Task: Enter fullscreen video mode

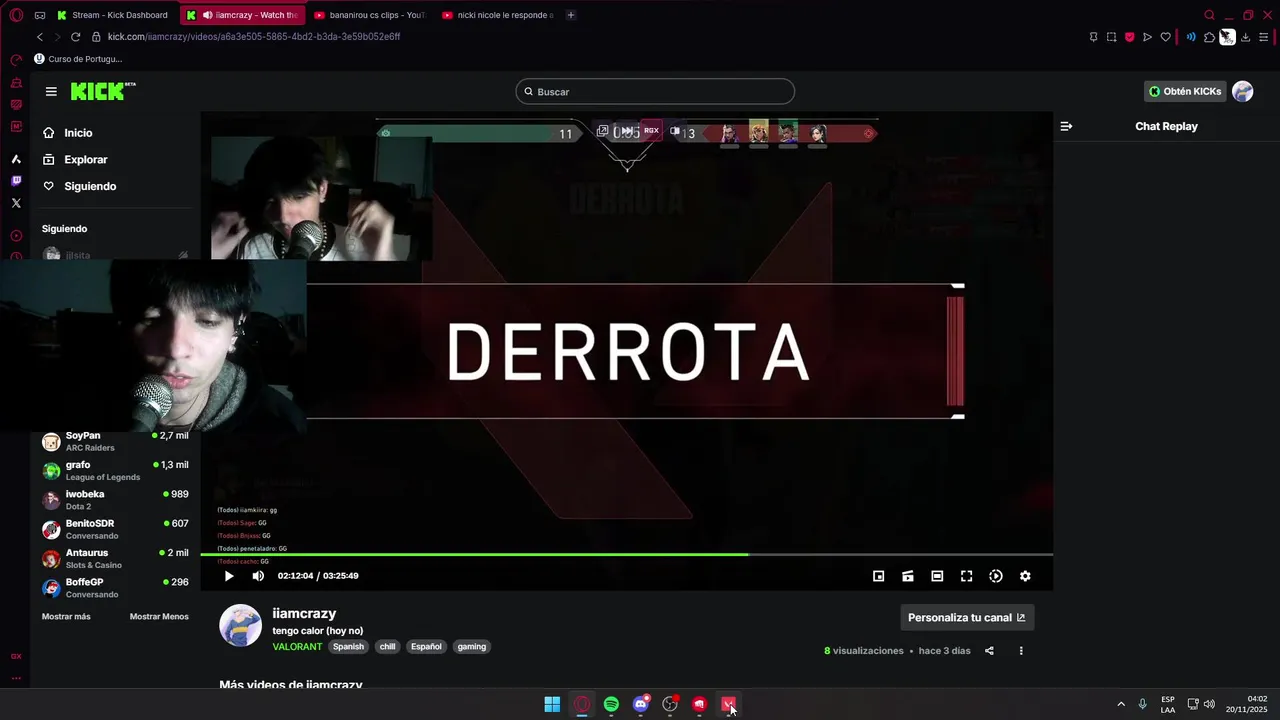Action: point(966,576)
